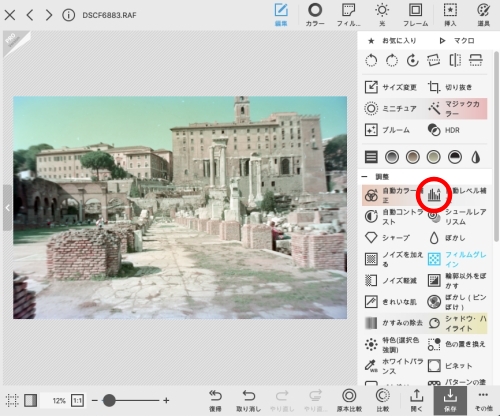Open the その他 more options menu

click(483, 400)
